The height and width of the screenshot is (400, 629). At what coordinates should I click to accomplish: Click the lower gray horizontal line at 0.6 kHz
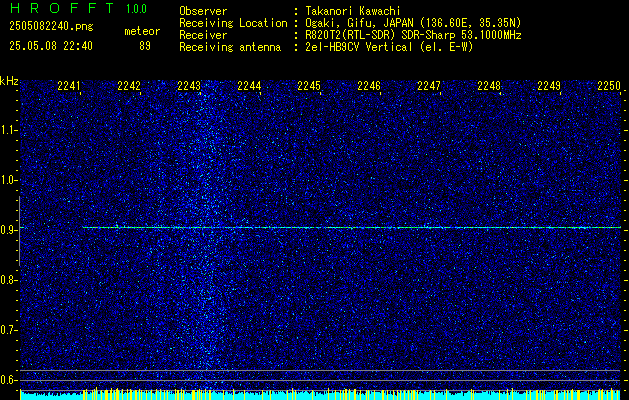click(x=321, y=380)
